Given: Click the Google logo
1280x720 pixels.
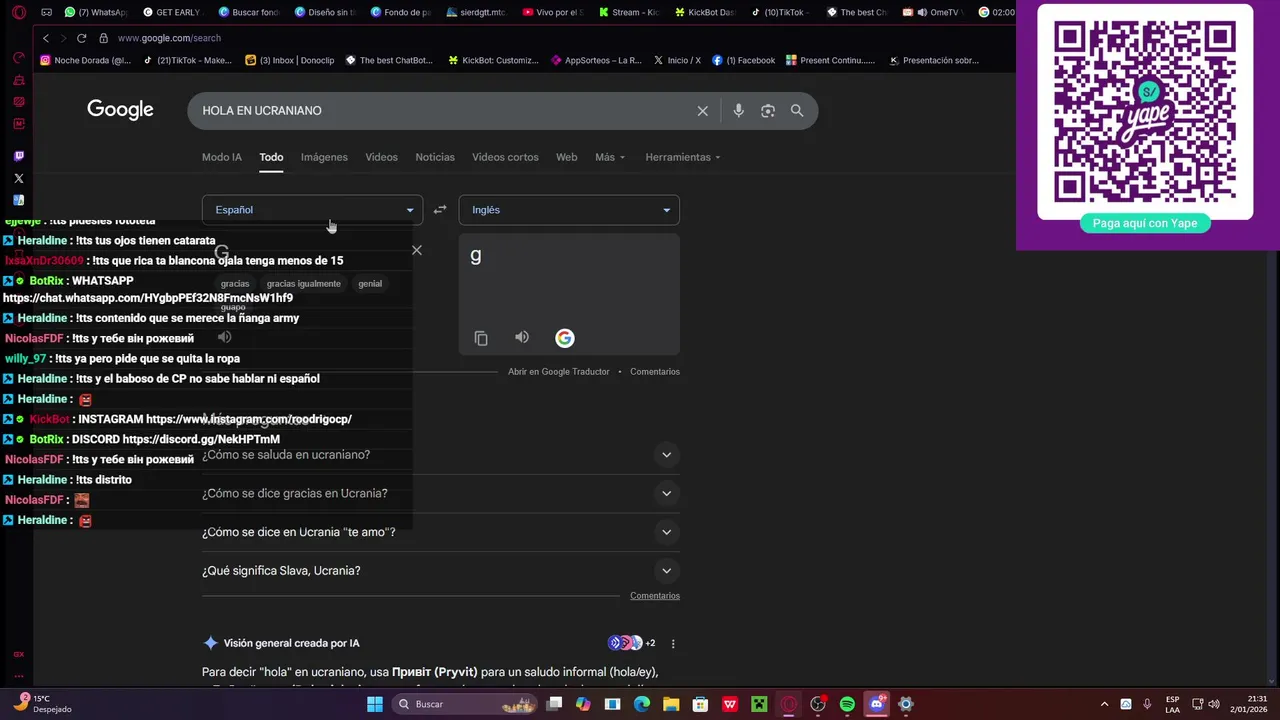Looking at the screenshot, I should tap(120, 110).
